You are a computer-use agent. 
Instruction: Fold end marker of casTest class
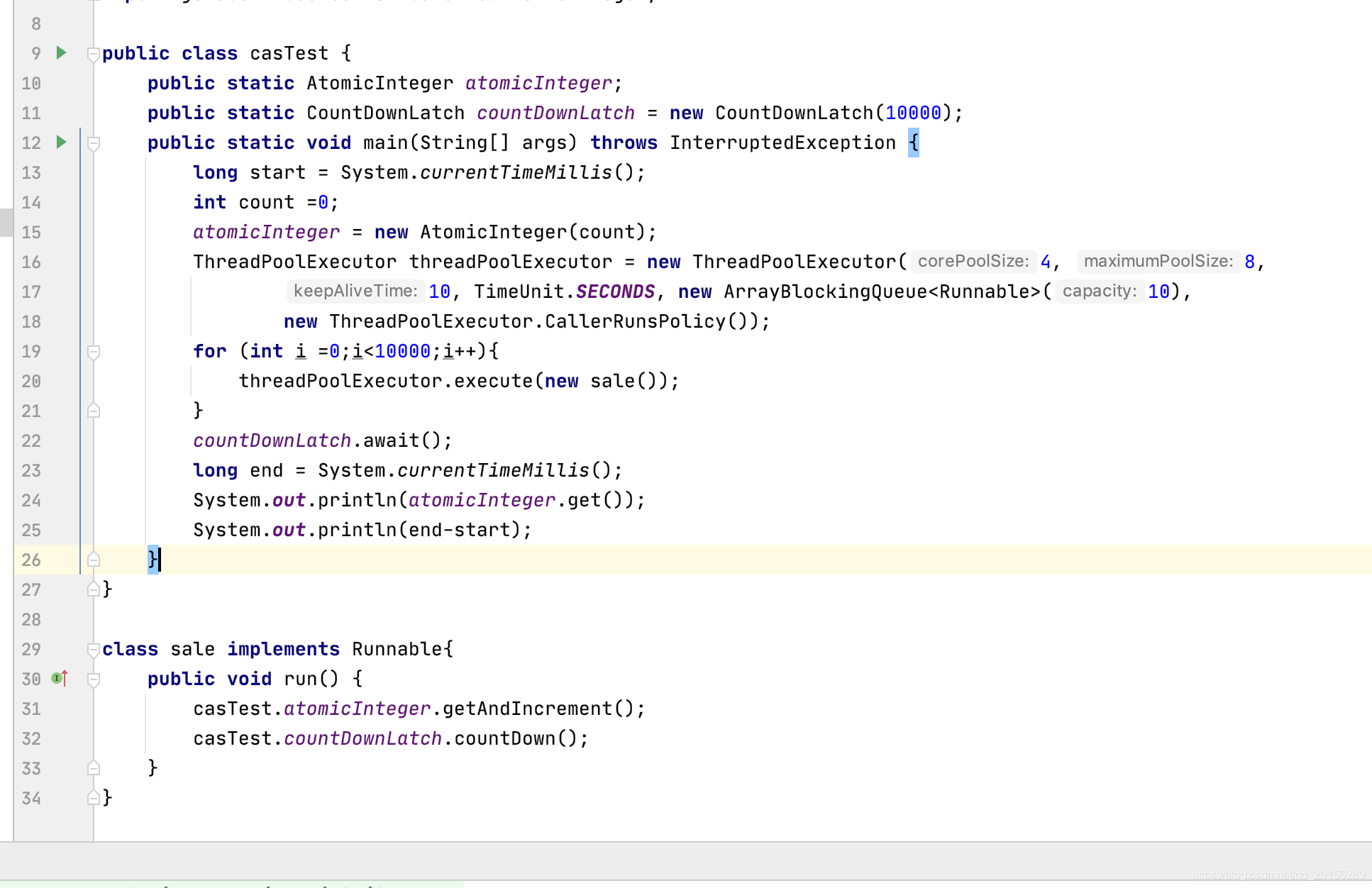tap(93, 589)
